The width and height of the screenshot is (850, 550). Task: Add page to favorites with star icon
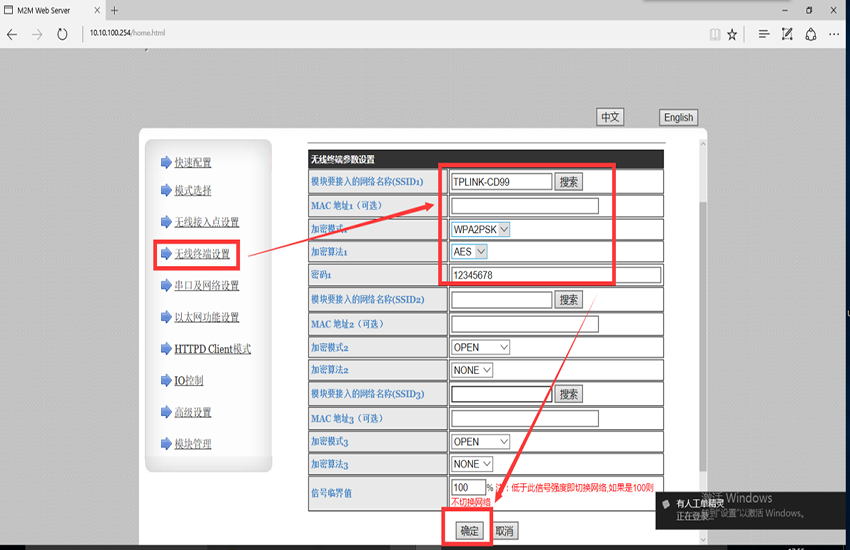[732, 34]
